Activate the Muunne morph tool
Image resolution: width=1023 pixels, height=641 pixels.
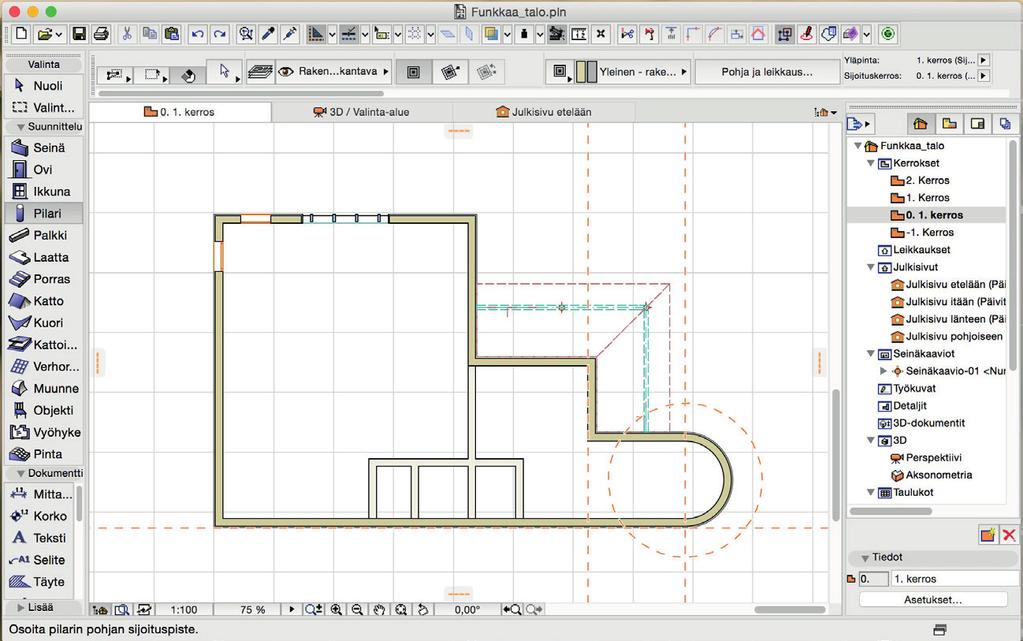(x=44, y=388)
